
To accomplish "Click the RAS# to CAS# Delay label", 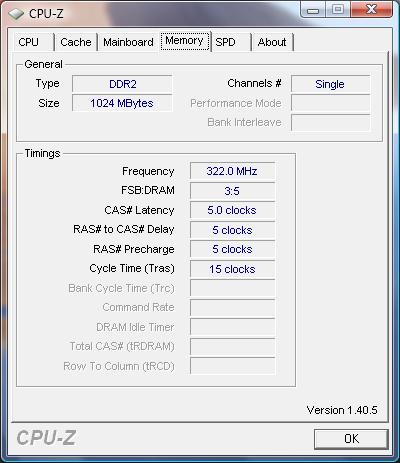I will [124, 229].
